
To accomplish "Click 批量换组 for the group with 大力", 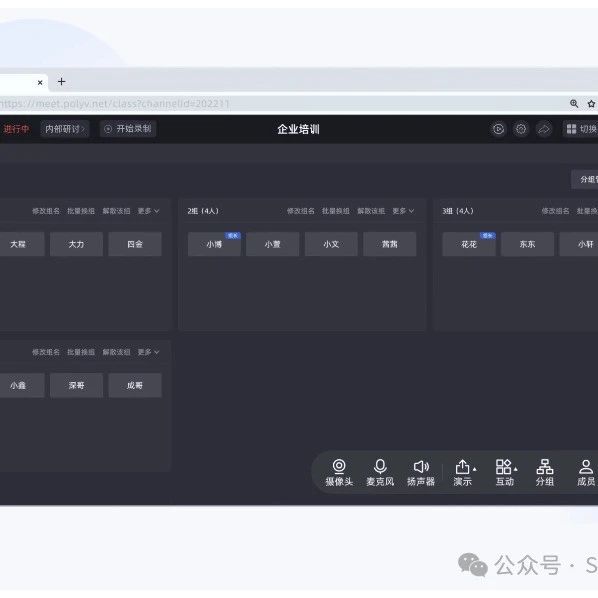I will click(x=81, y=211).
